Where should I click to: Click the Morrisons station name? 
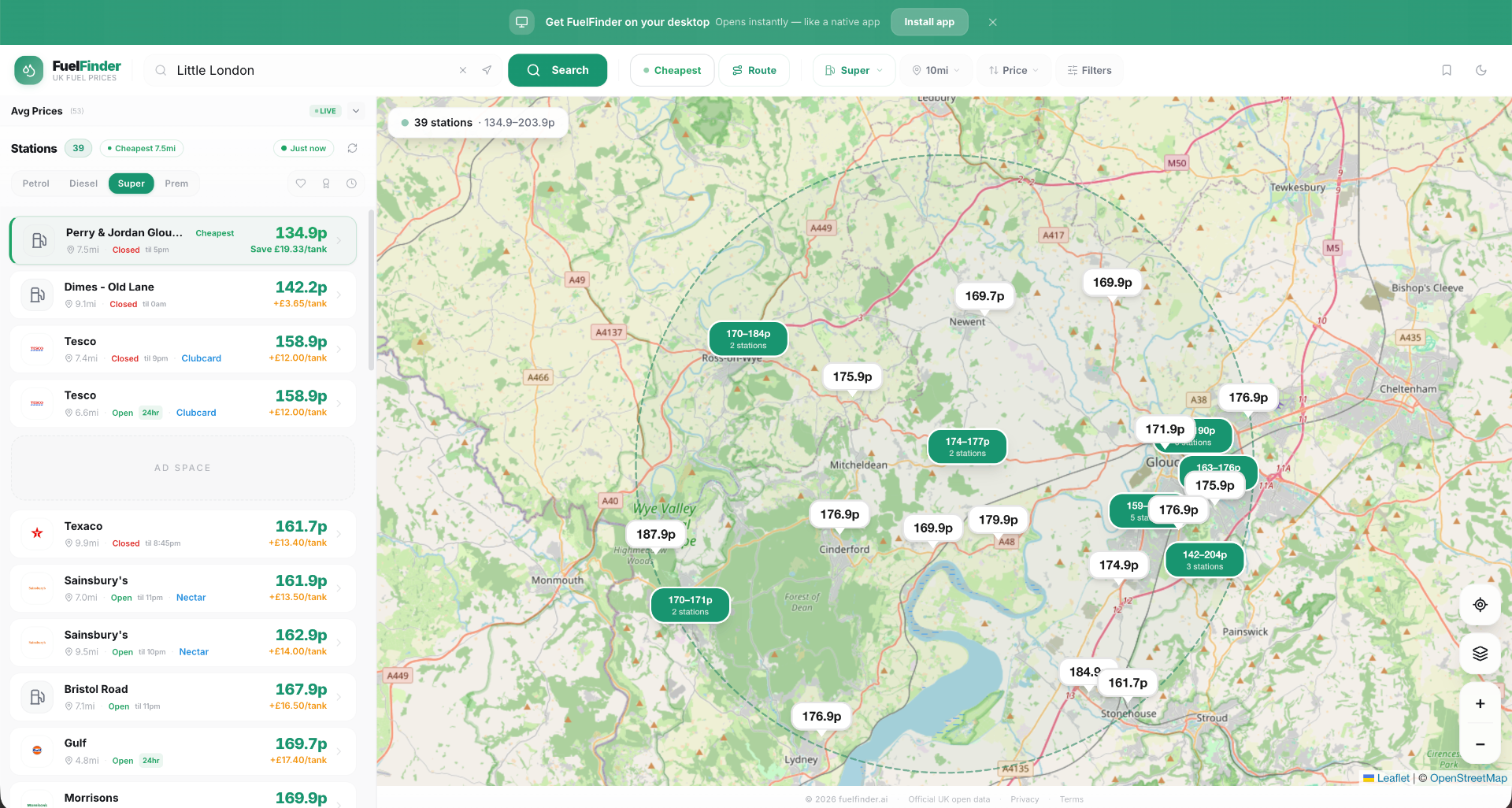click(91, 798)
